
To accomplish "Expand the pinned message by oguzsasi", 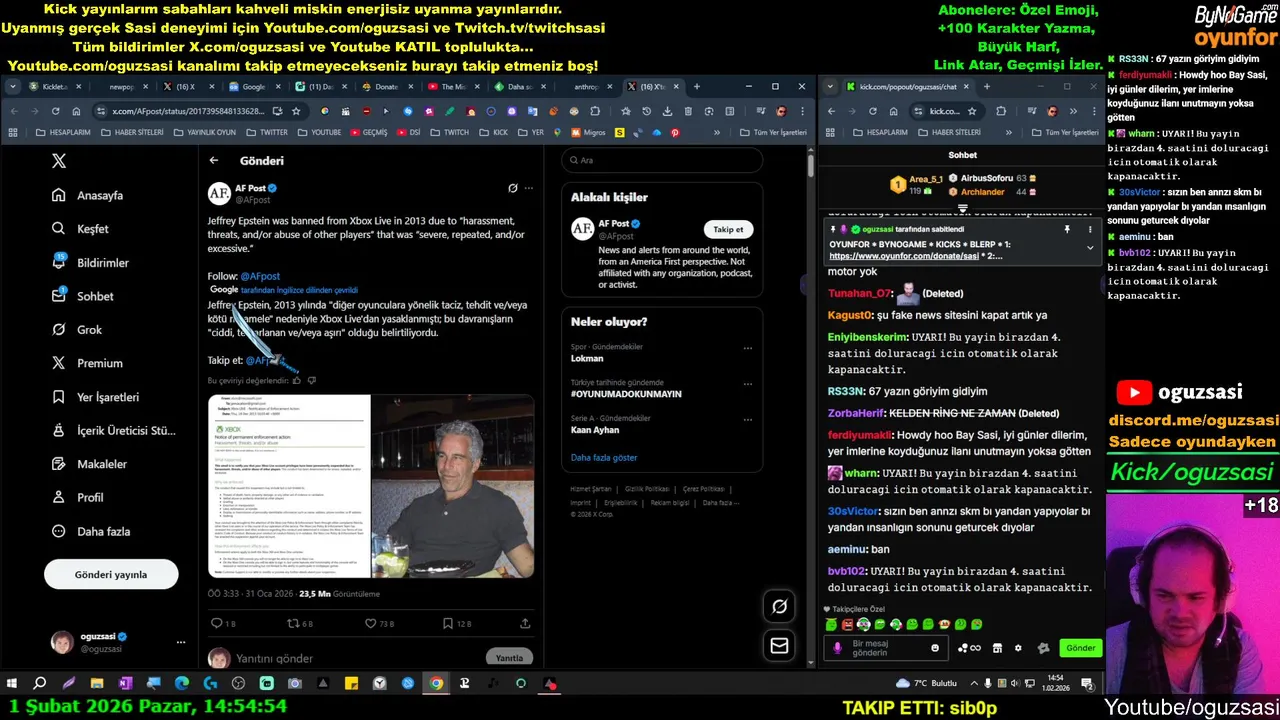I will coord(1090,247).
